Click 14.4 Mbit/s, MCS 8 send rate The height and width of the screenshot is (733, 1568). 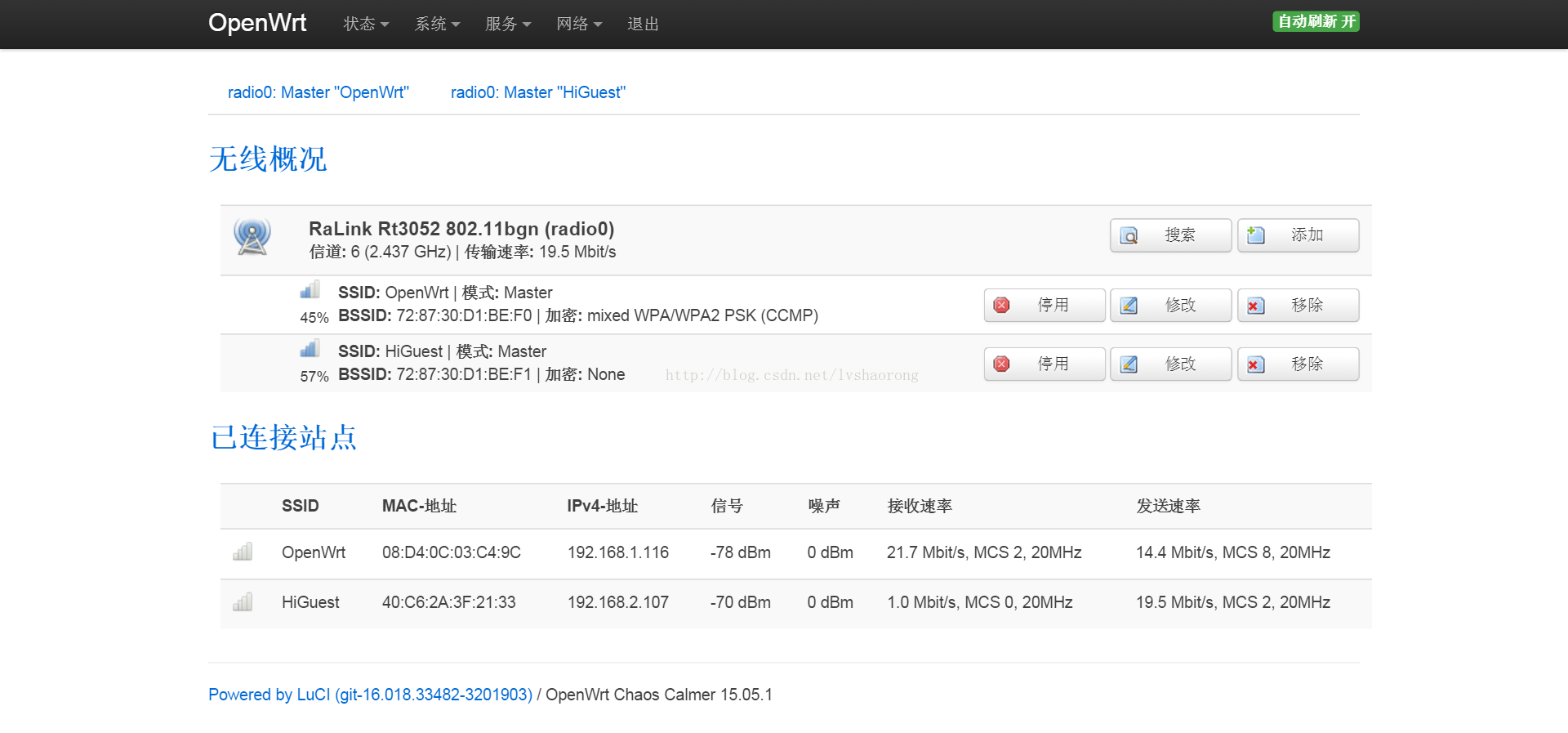coord(1233,552)
